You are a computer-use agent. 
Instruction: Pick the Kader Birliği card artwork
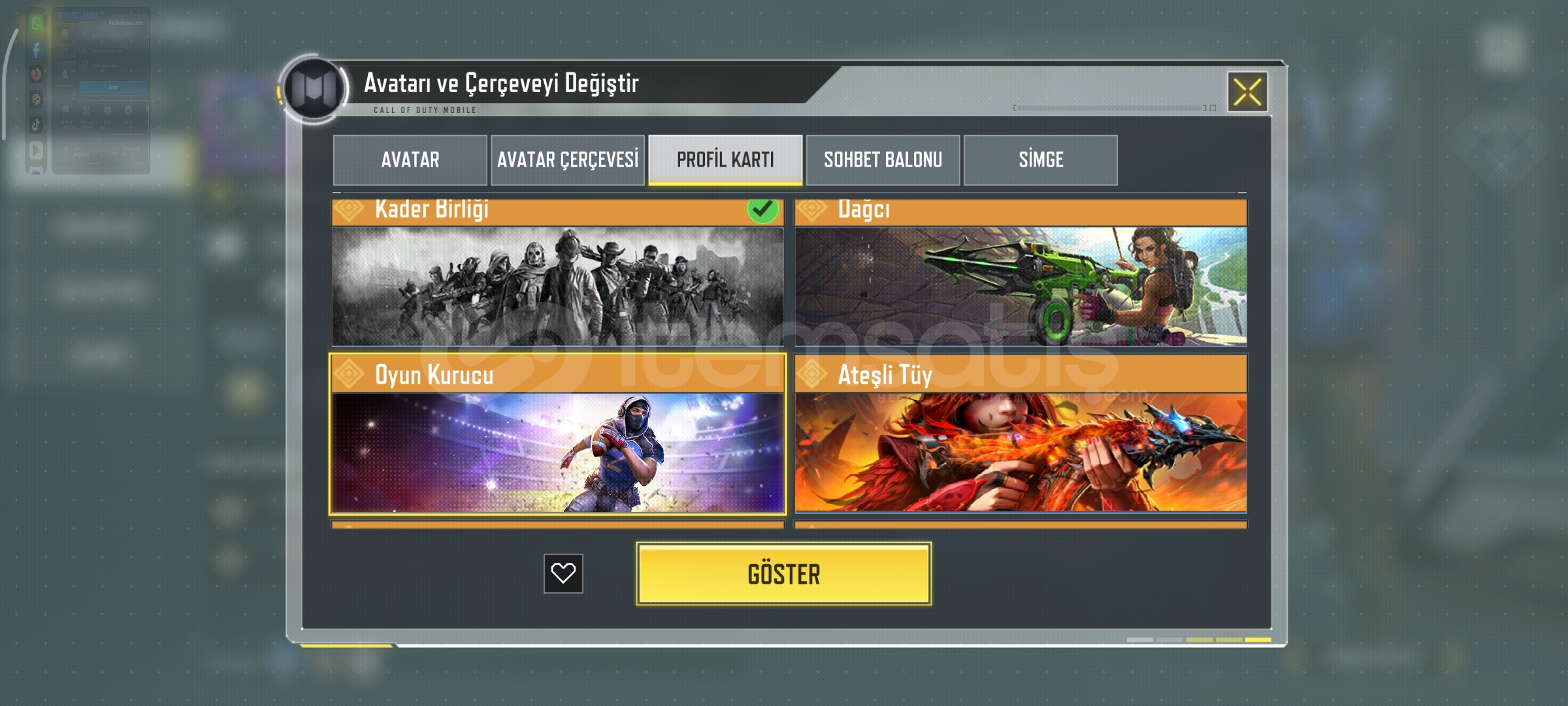point(558,286)
